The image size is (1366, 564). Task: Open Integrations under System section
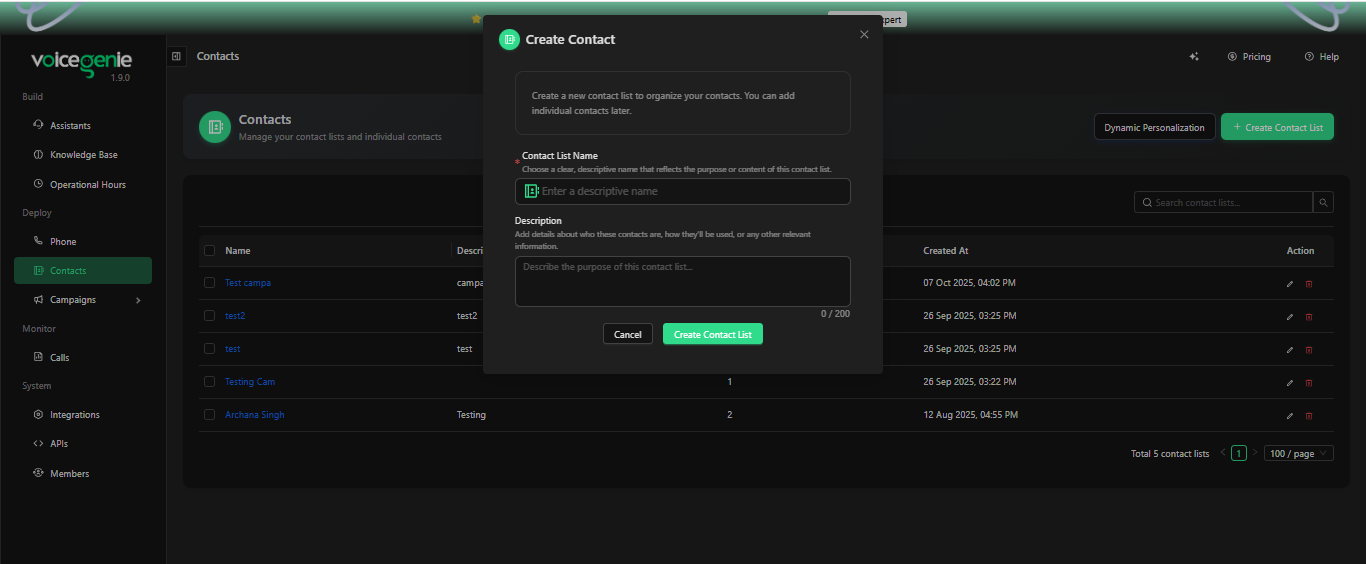tap(75, 415)
